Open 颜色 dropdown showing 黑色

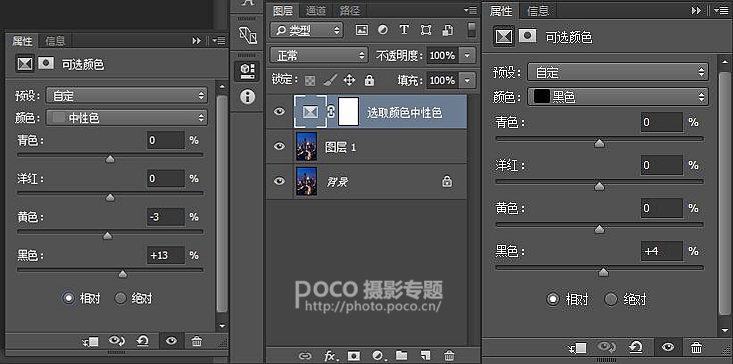tap(618, 97)
